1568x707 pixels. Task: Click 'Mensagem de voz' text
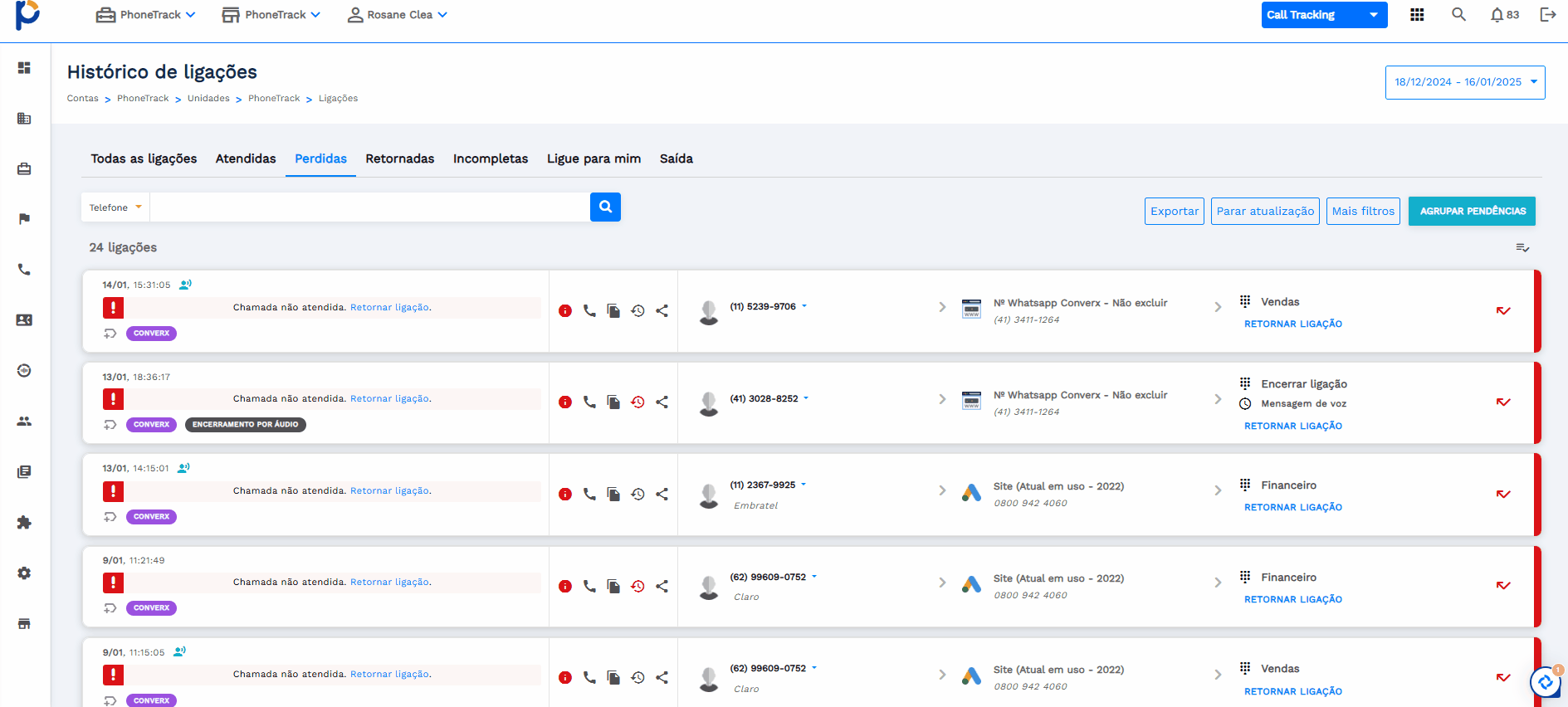(x=1304, y=404)
